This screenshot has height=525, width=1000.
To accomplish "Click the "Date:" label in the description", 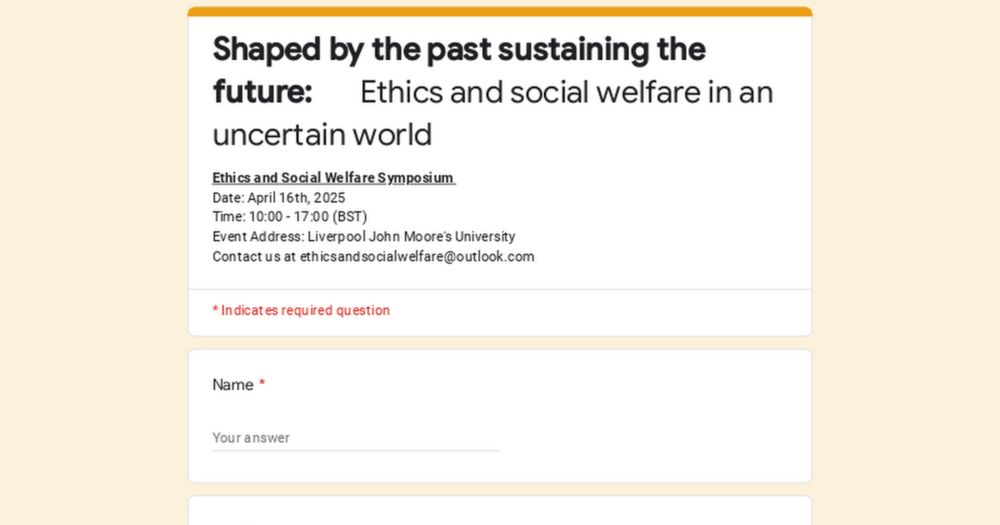I will [x=228, y=198].
